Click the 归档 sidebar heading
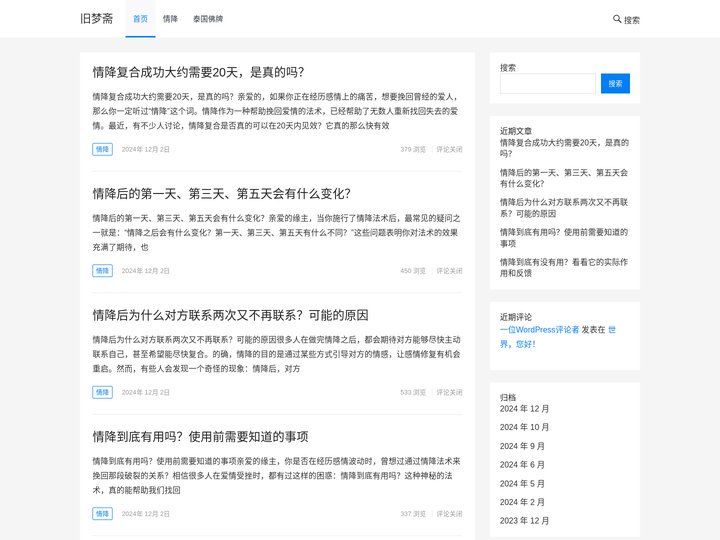 click(508, 397)
